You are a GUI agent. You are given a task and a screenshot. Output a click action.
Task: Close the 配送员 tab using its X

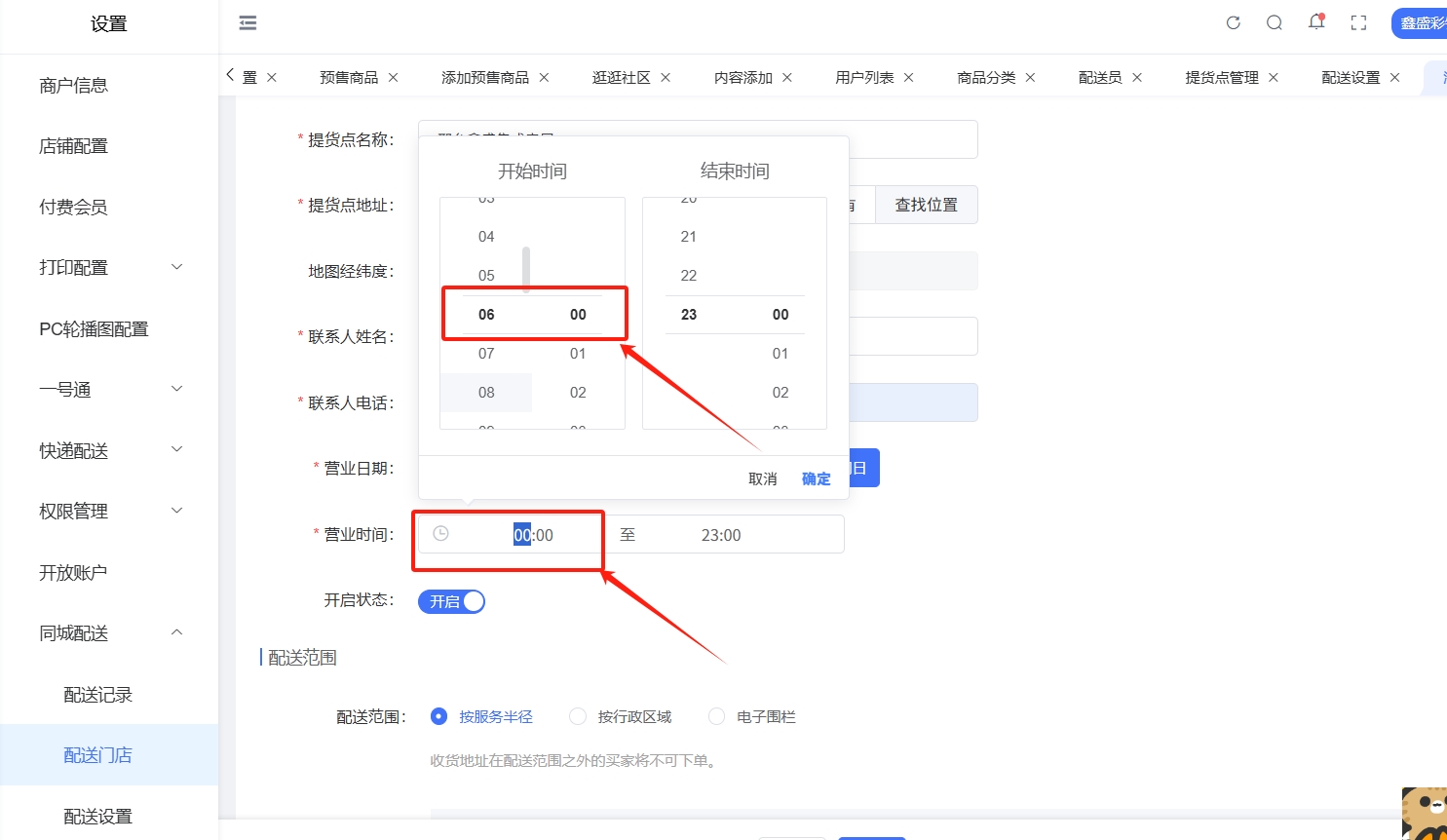coord(1136,77)
